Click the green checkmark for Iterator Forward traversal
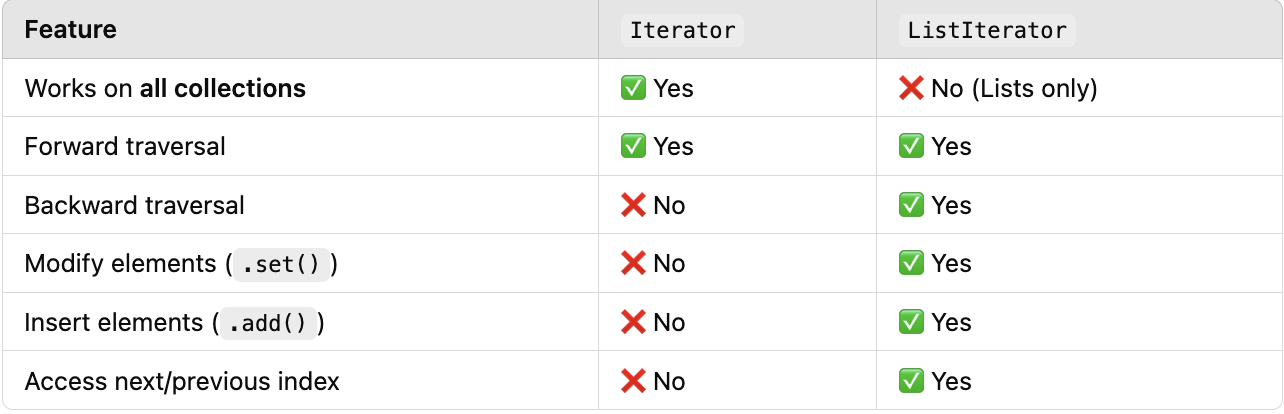Image resolution: width=1284 pixels, height=414 pixels. point(633,147)
